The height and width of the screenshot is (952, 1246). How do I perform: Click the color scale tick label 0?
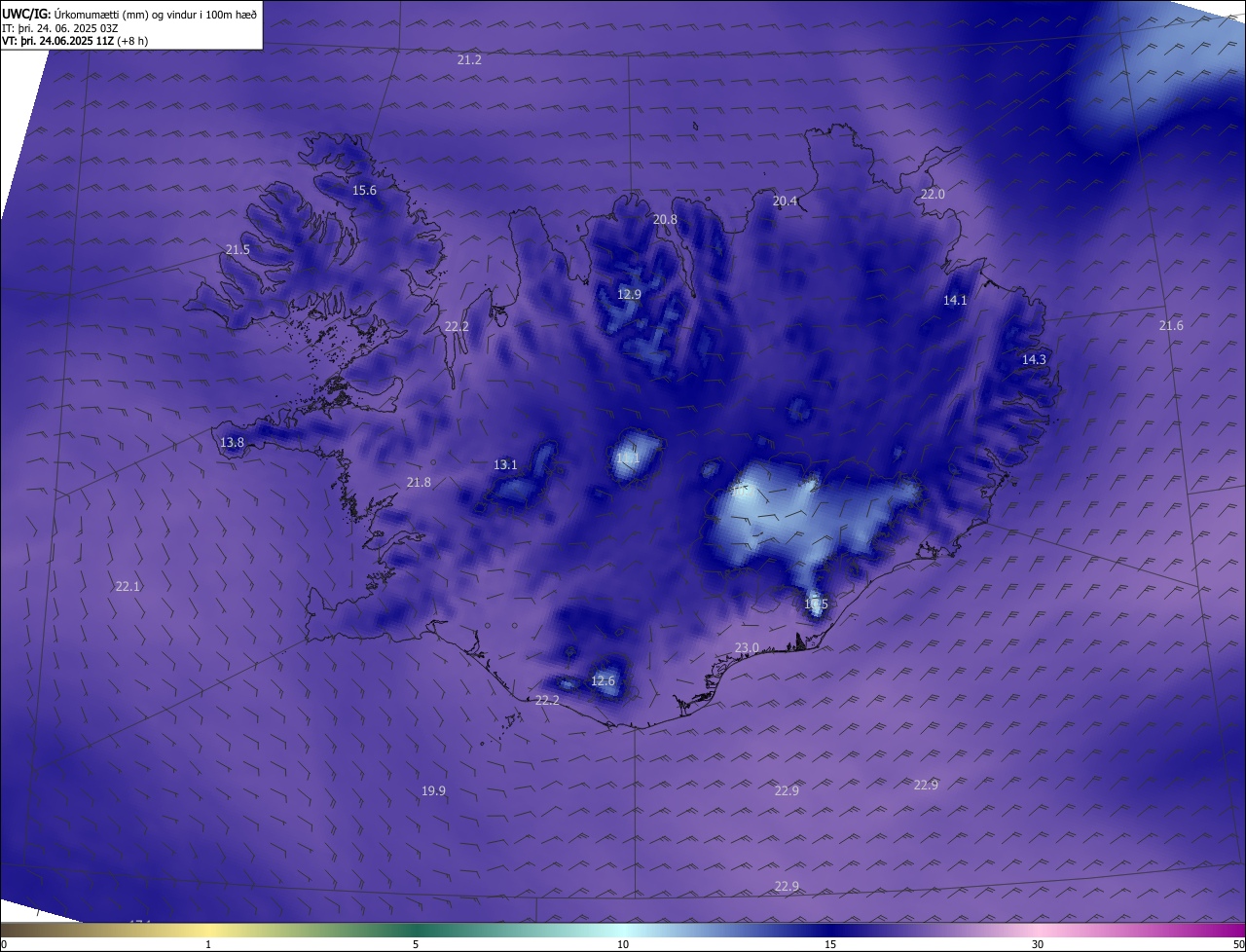4,944
